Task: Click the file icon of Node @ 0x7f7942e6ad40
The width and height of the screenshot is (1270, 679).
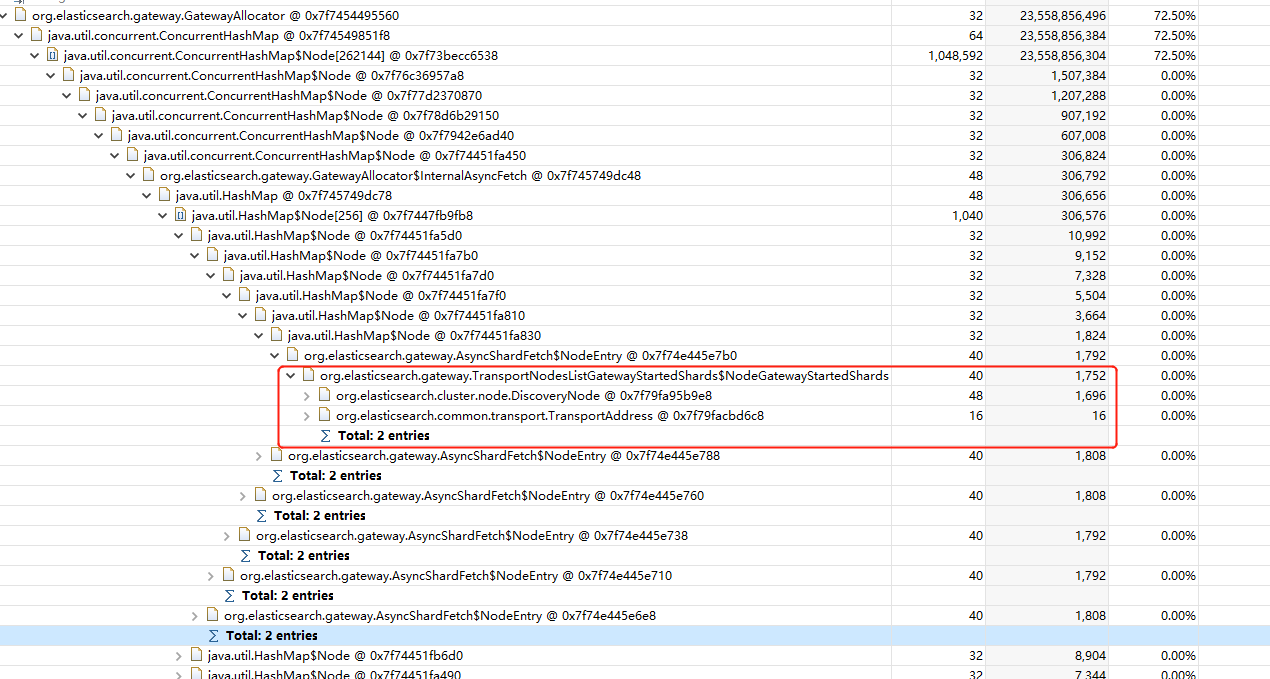Action: [117, 136]
